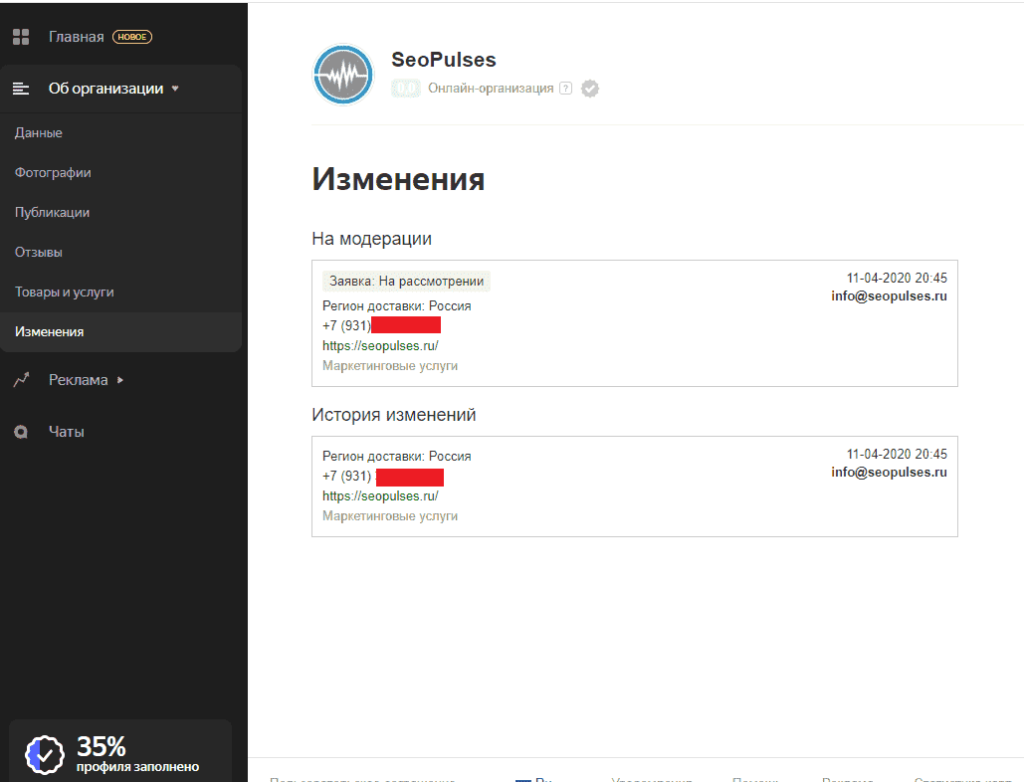This screenshot has width=1024, height=782.
Task: Click the Реклама chart icon
Action: tap(21, 380)
